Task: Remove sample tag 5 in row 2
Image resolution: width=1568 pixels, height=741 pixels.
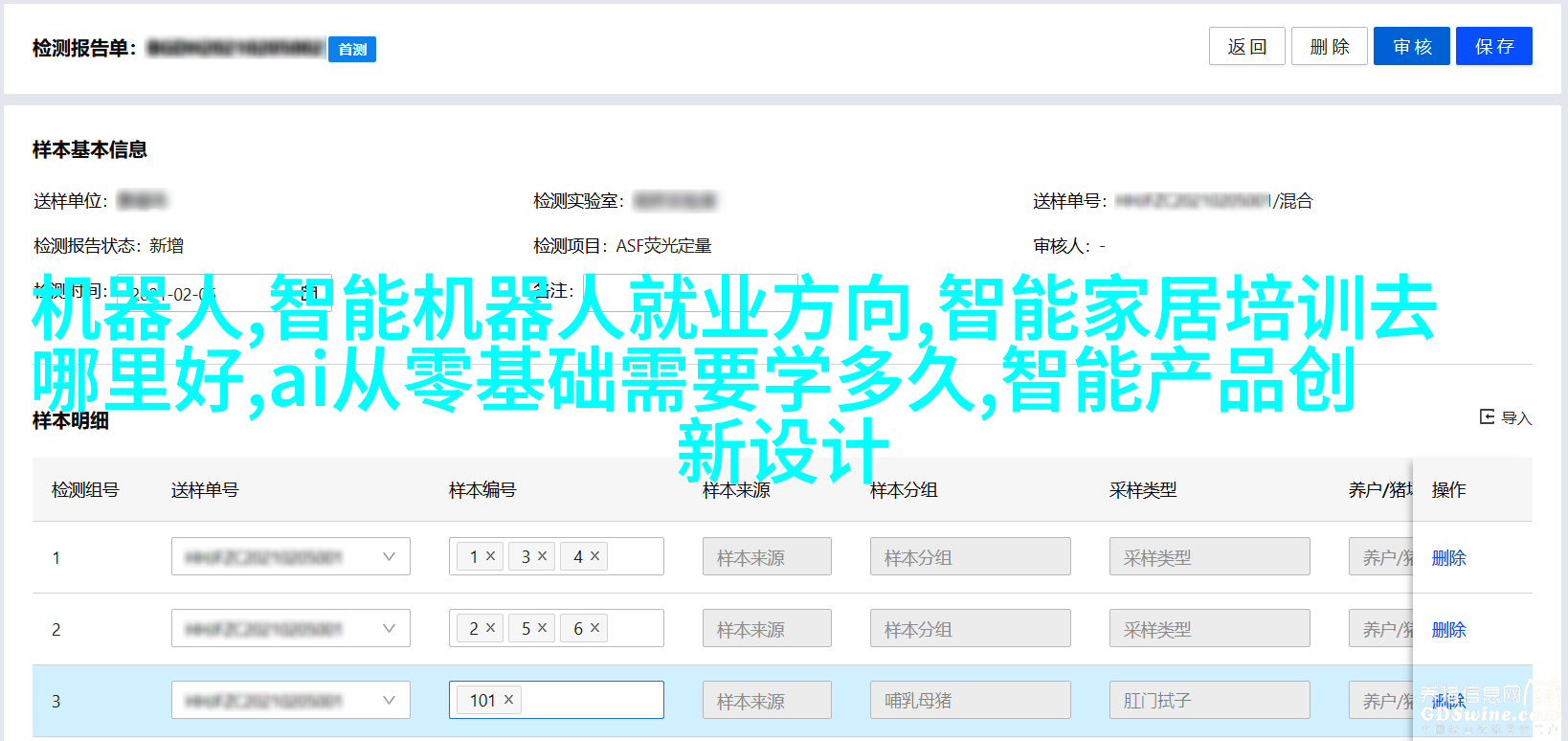Action: point(543,628)
